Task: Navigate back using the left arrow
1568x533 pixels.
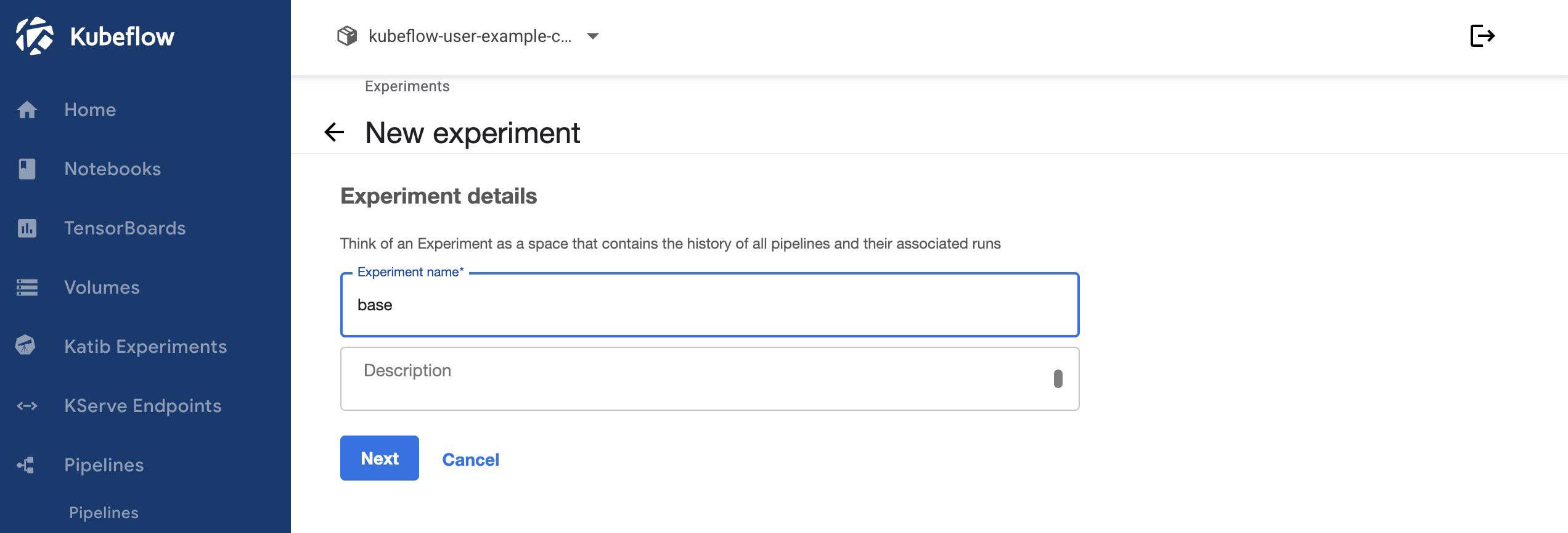Action: point(333,131)
